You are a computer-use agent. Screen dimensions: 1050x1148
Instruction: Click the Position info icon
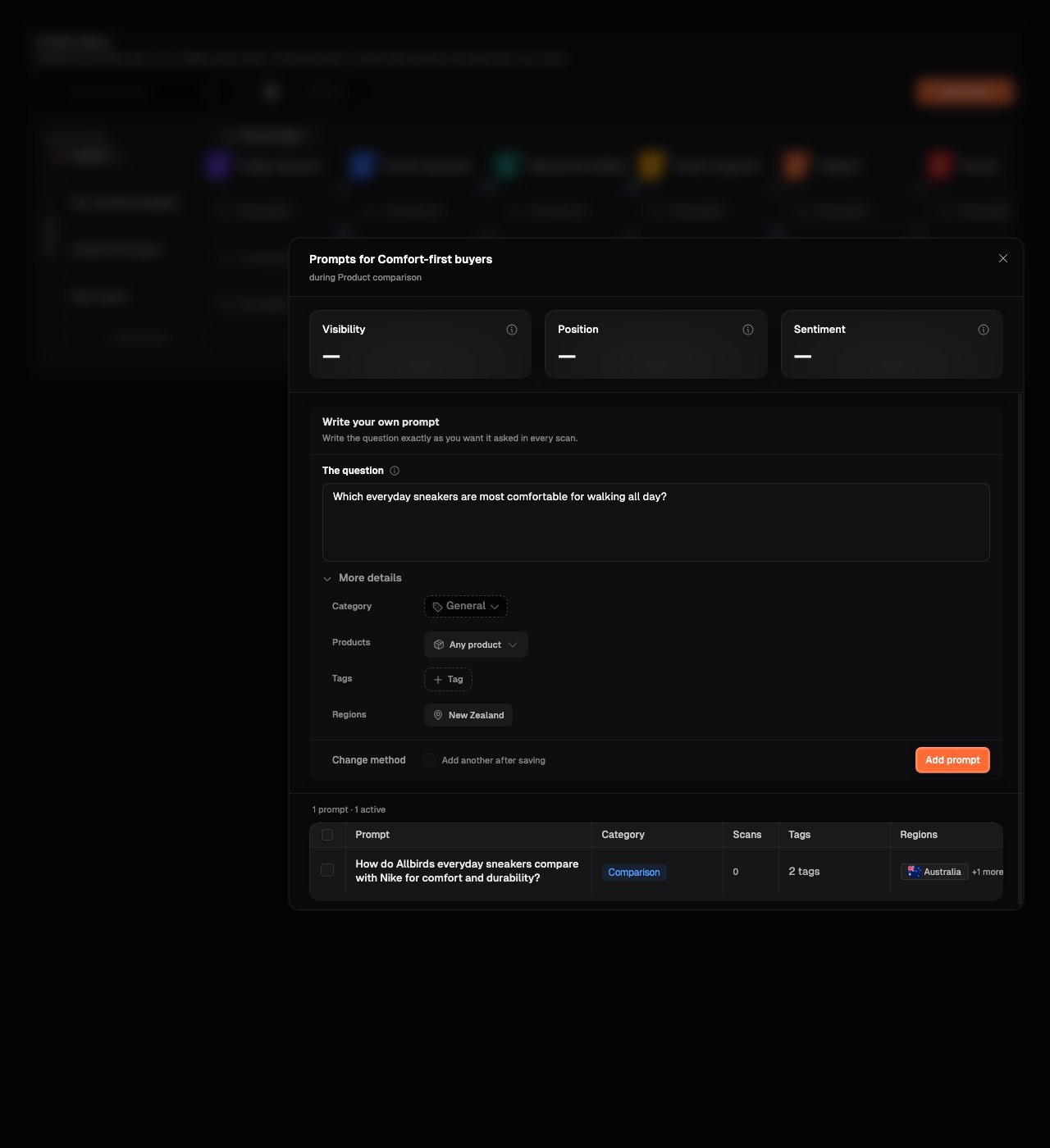pos(748,330)
